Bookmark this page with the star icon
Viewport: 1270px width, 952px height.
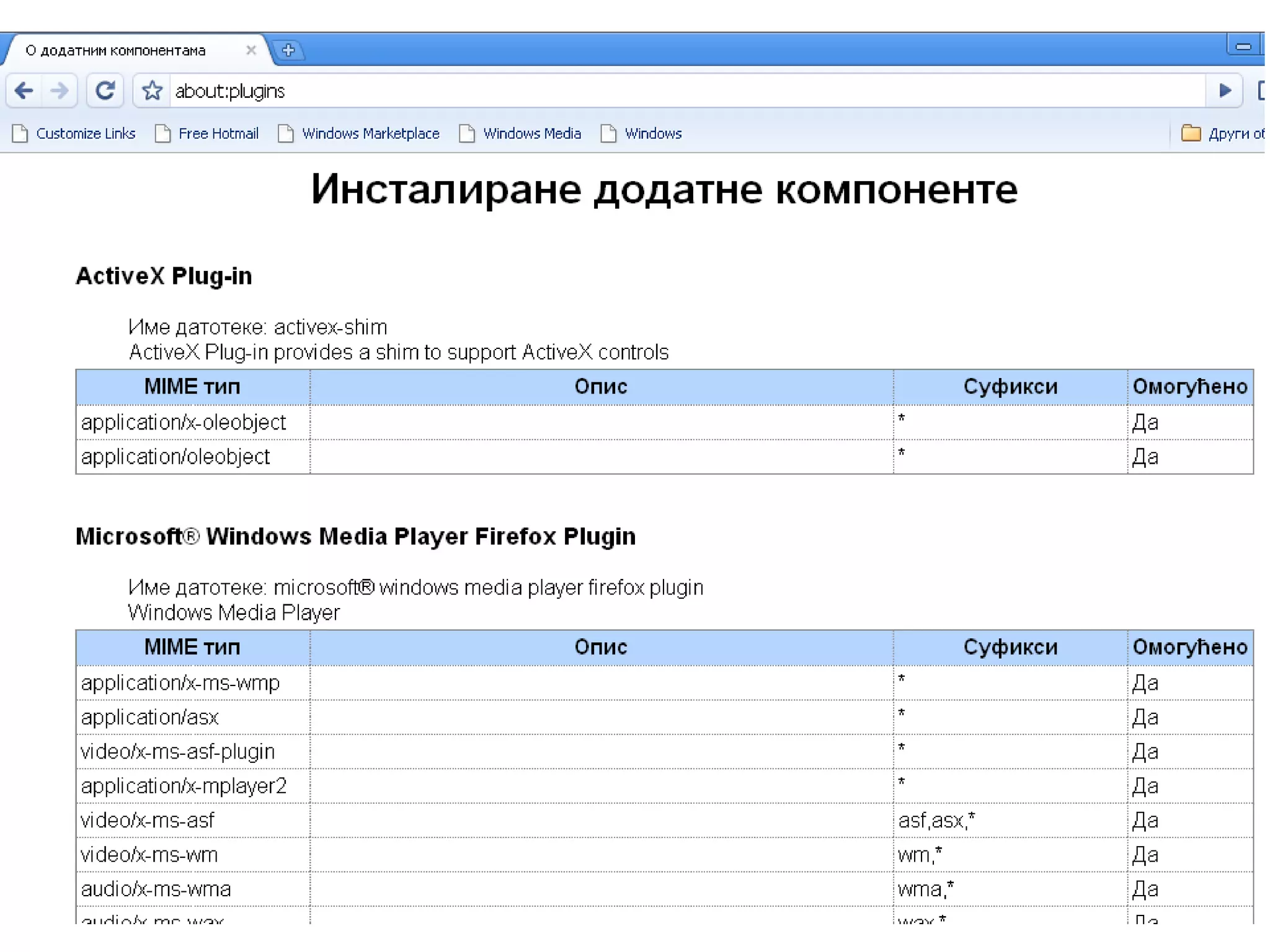(x=152, y=91)
